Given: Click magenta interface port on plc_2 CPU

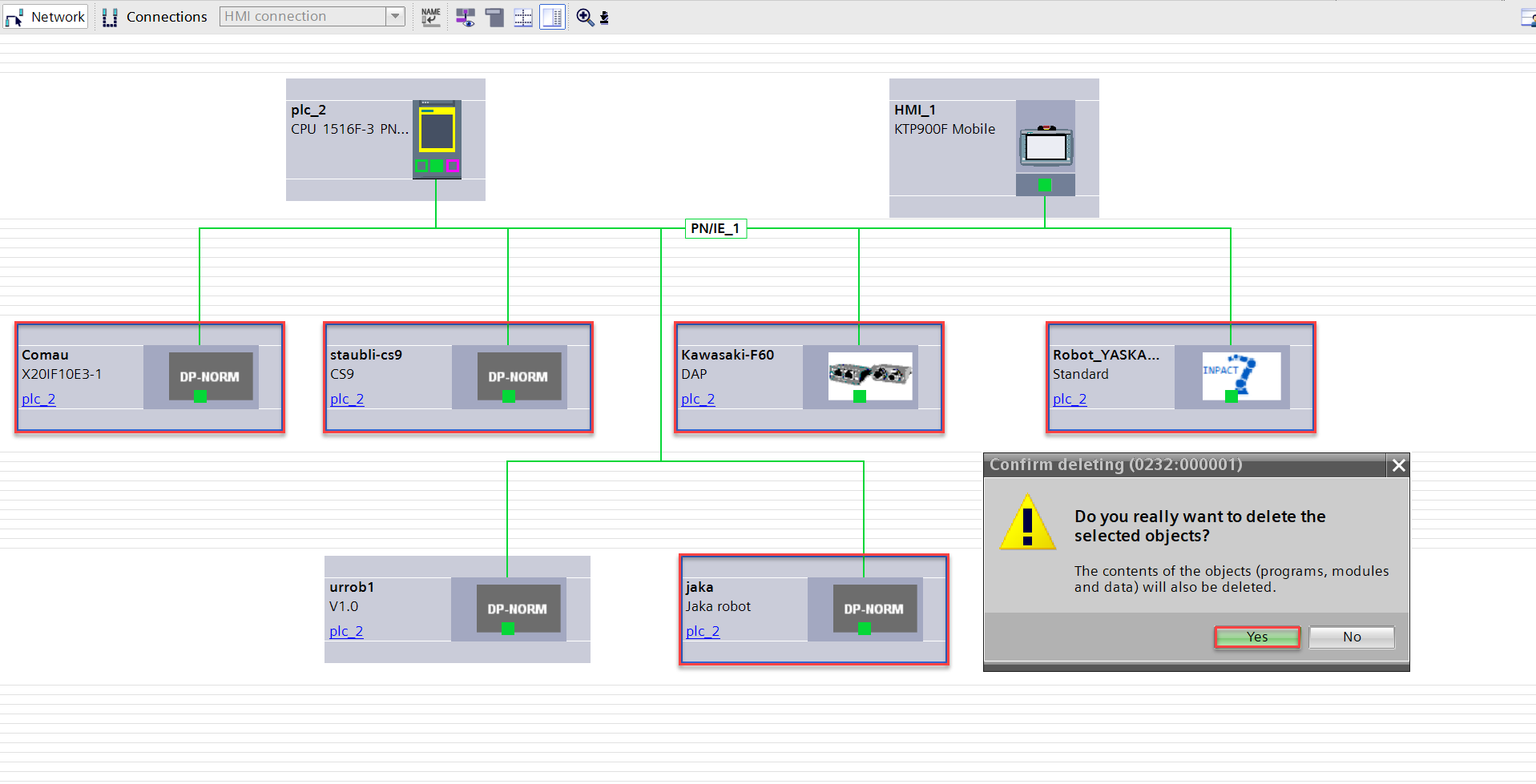Looking at the screenshot, I should point(453,166).
